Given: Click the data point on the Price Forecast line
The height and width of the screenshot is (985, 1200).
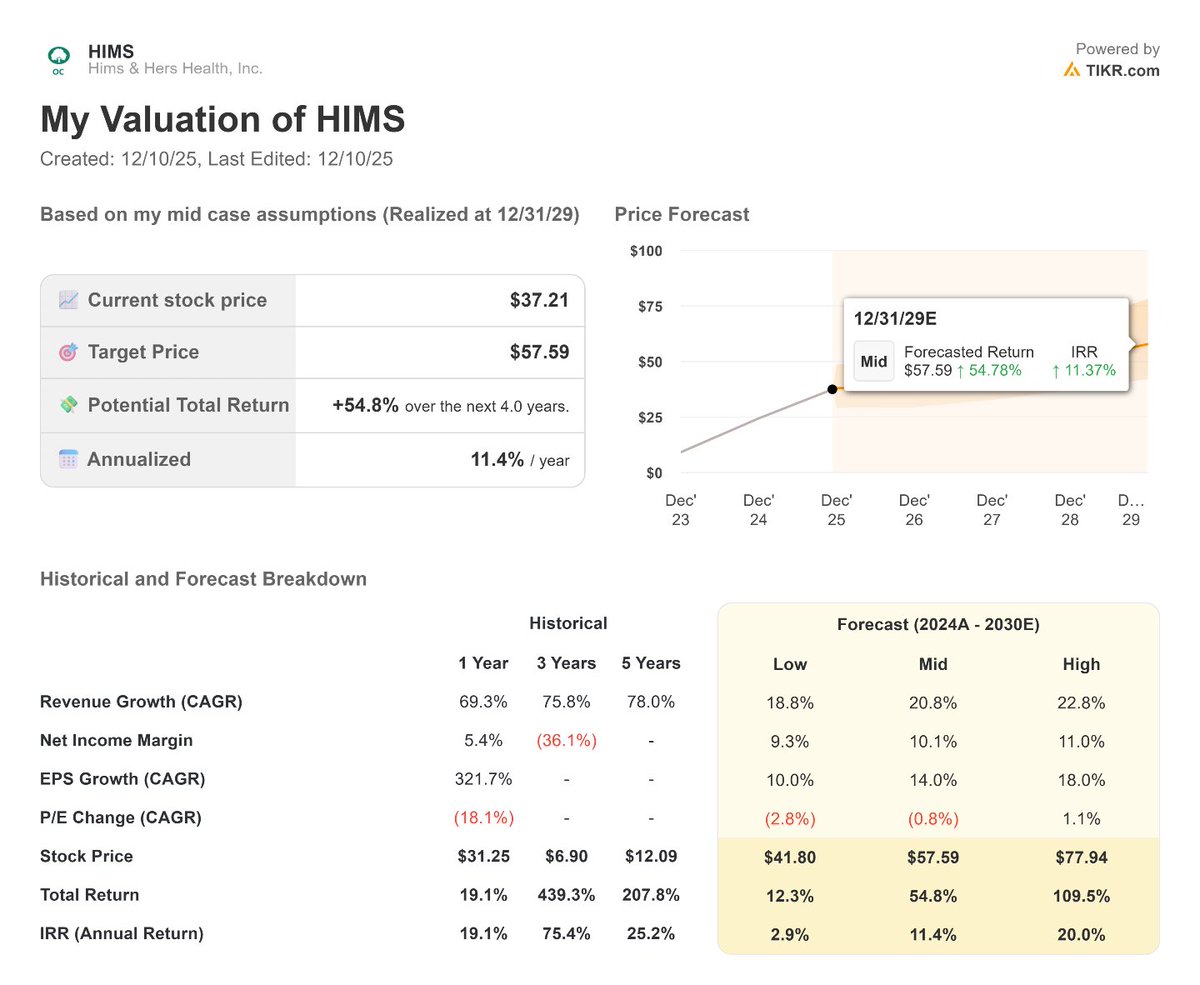Looking at the screenshot, I should pyautogui.click(x=833, y=389).
